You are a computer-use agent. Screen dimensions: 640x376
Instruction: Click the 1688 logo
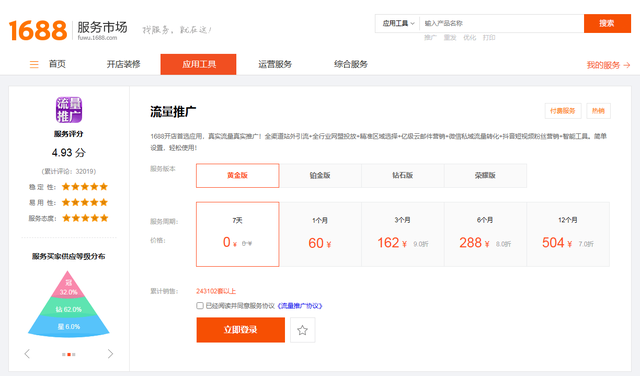pos(38,30)
